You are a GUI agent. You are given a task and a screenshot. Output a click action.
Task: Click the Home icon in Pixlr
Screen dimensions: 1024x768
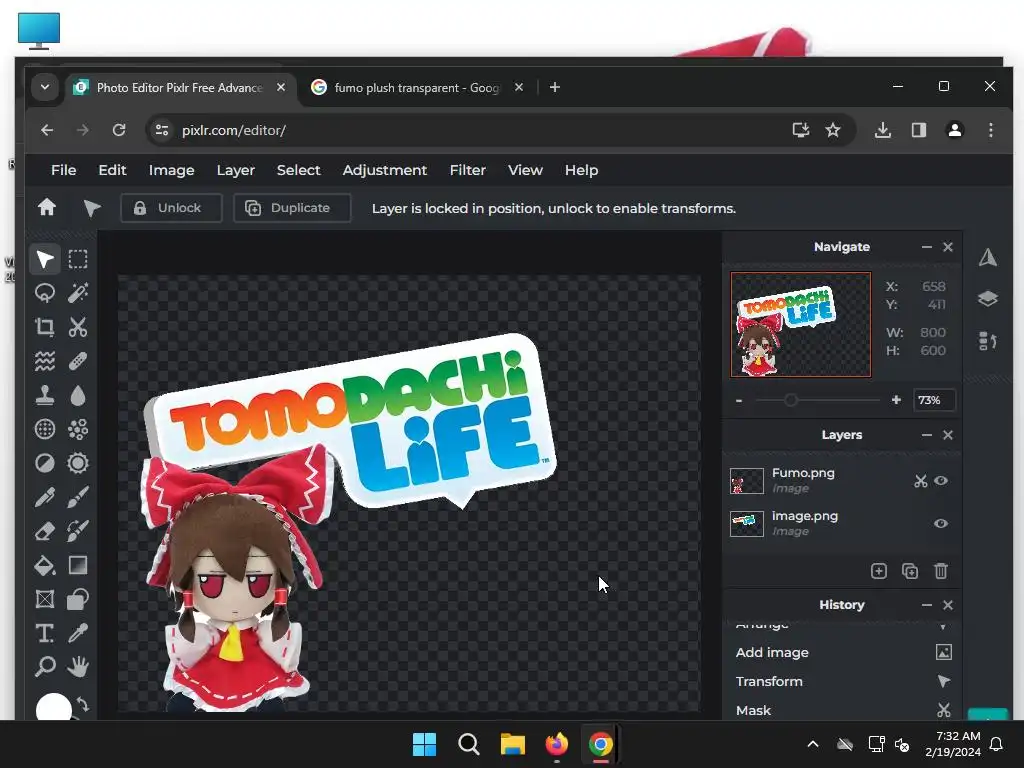click(x=46, y=208)
